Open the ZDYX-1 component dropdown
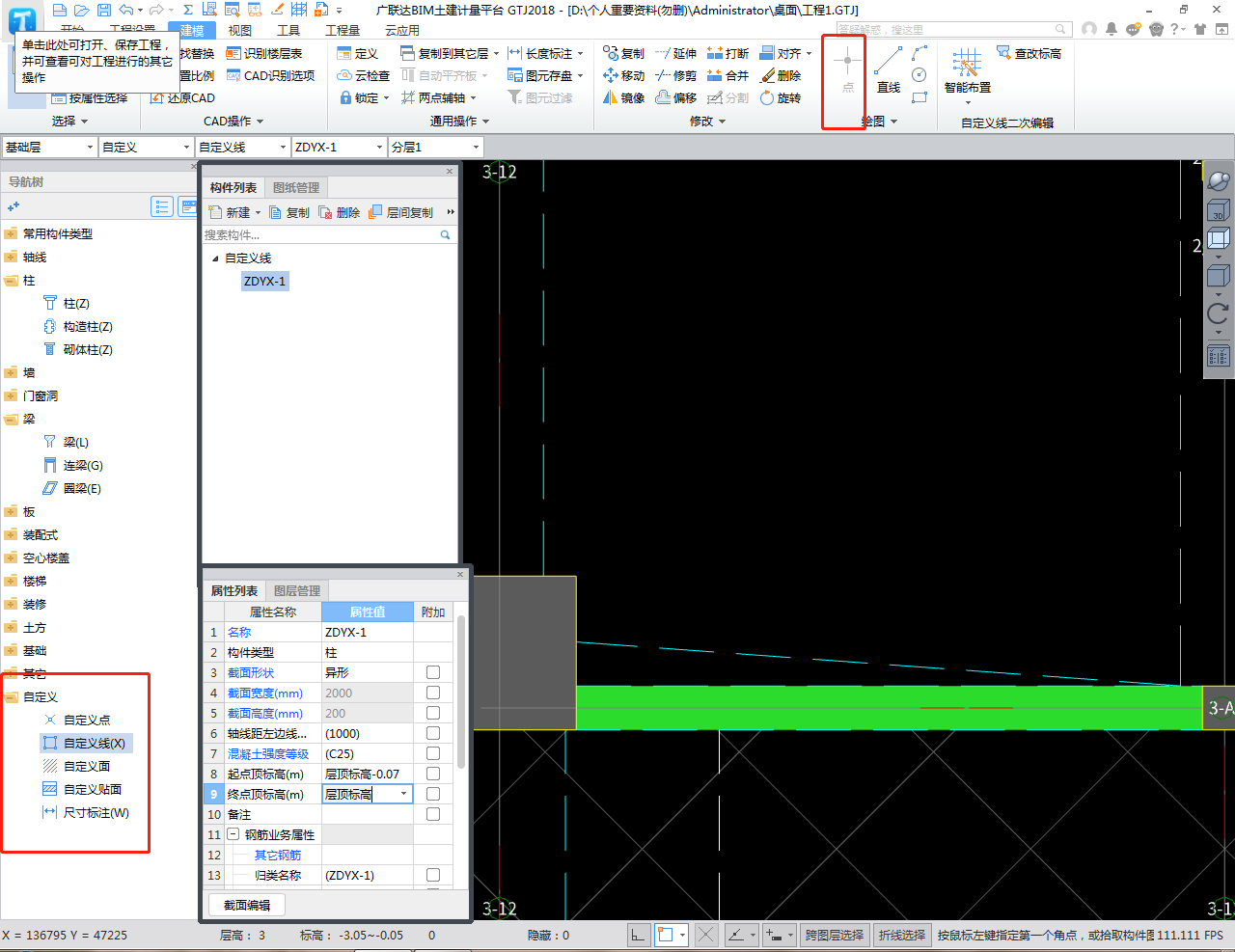 point(339,147)
